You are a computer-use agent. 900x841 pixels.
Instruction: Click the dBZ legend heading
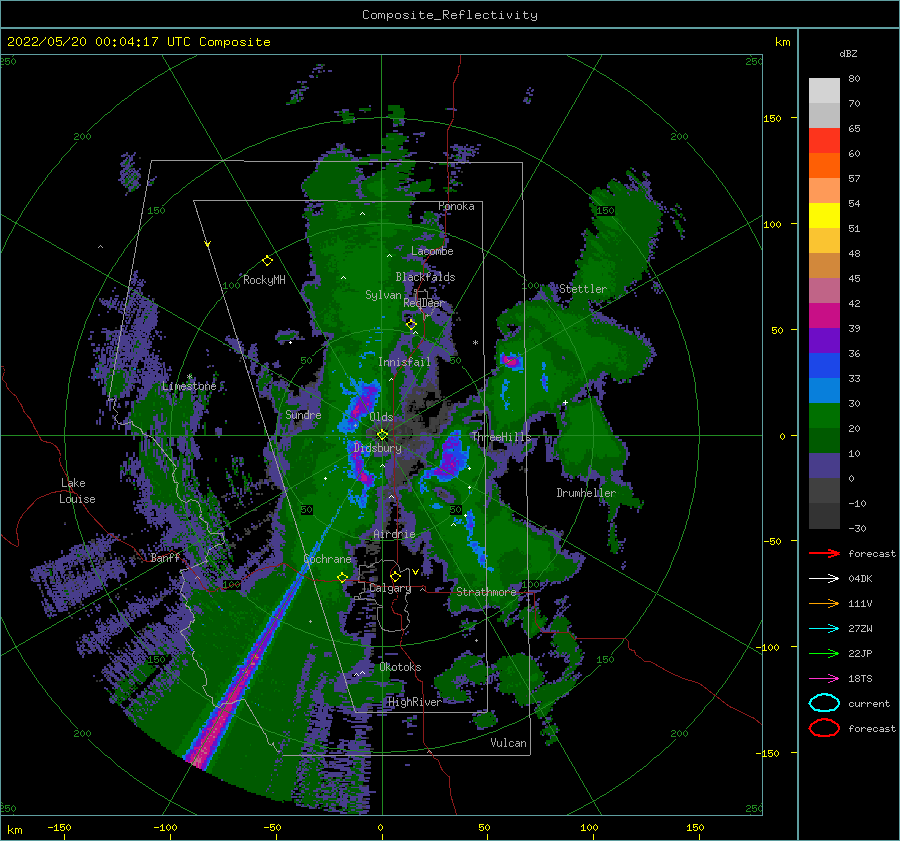(x=848, y=53)
